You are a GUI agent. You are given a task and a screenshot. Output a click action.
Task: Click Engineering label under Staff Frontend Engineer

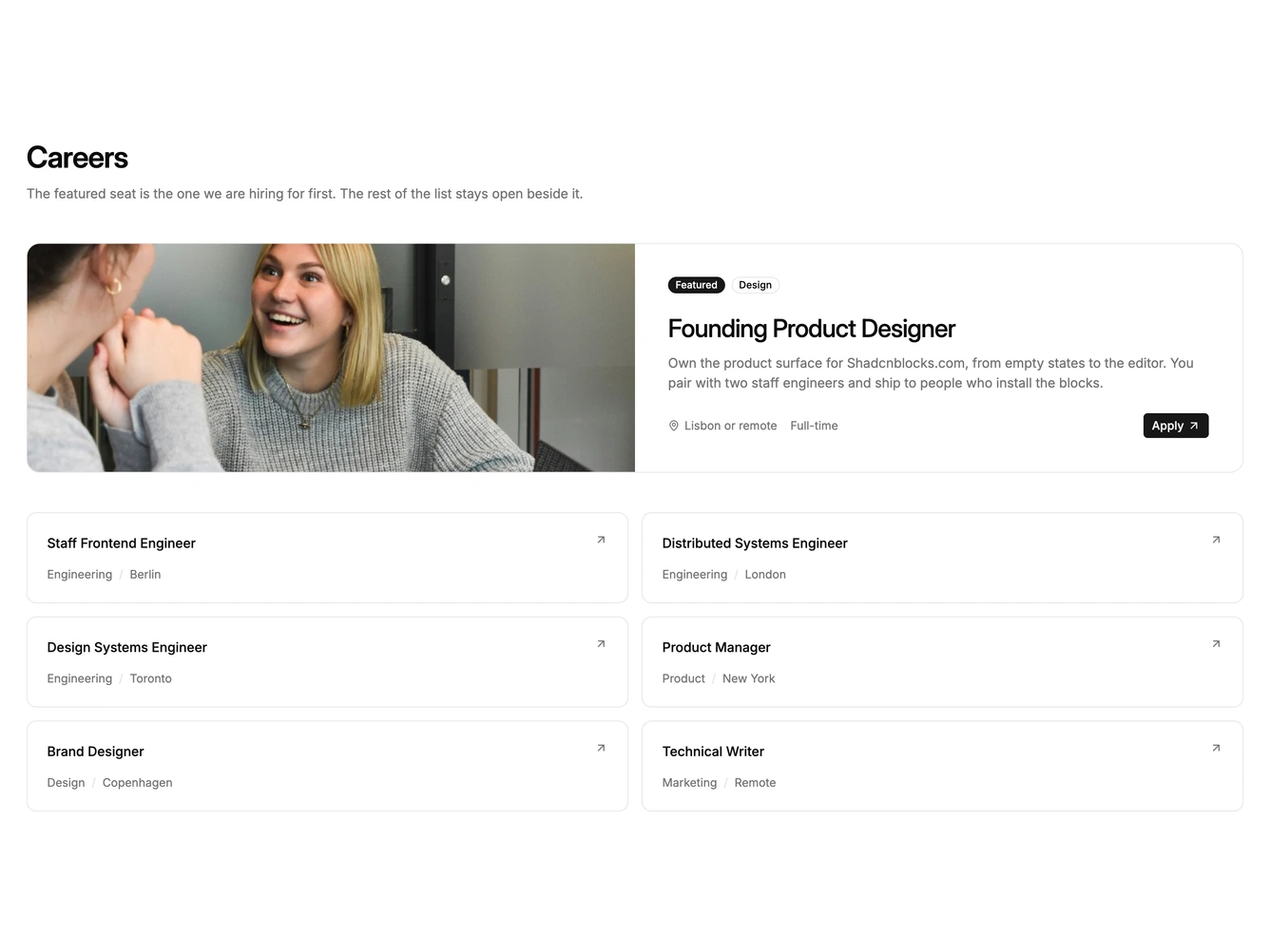pos(80,575)
